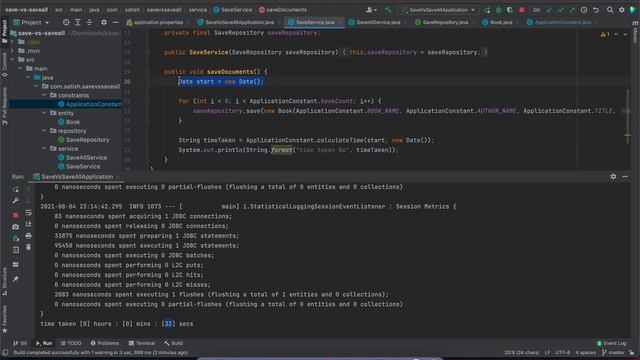The image size is (640, 360).
Task: Click the red Stop button in top toolbar
Action: click(522, 10)
